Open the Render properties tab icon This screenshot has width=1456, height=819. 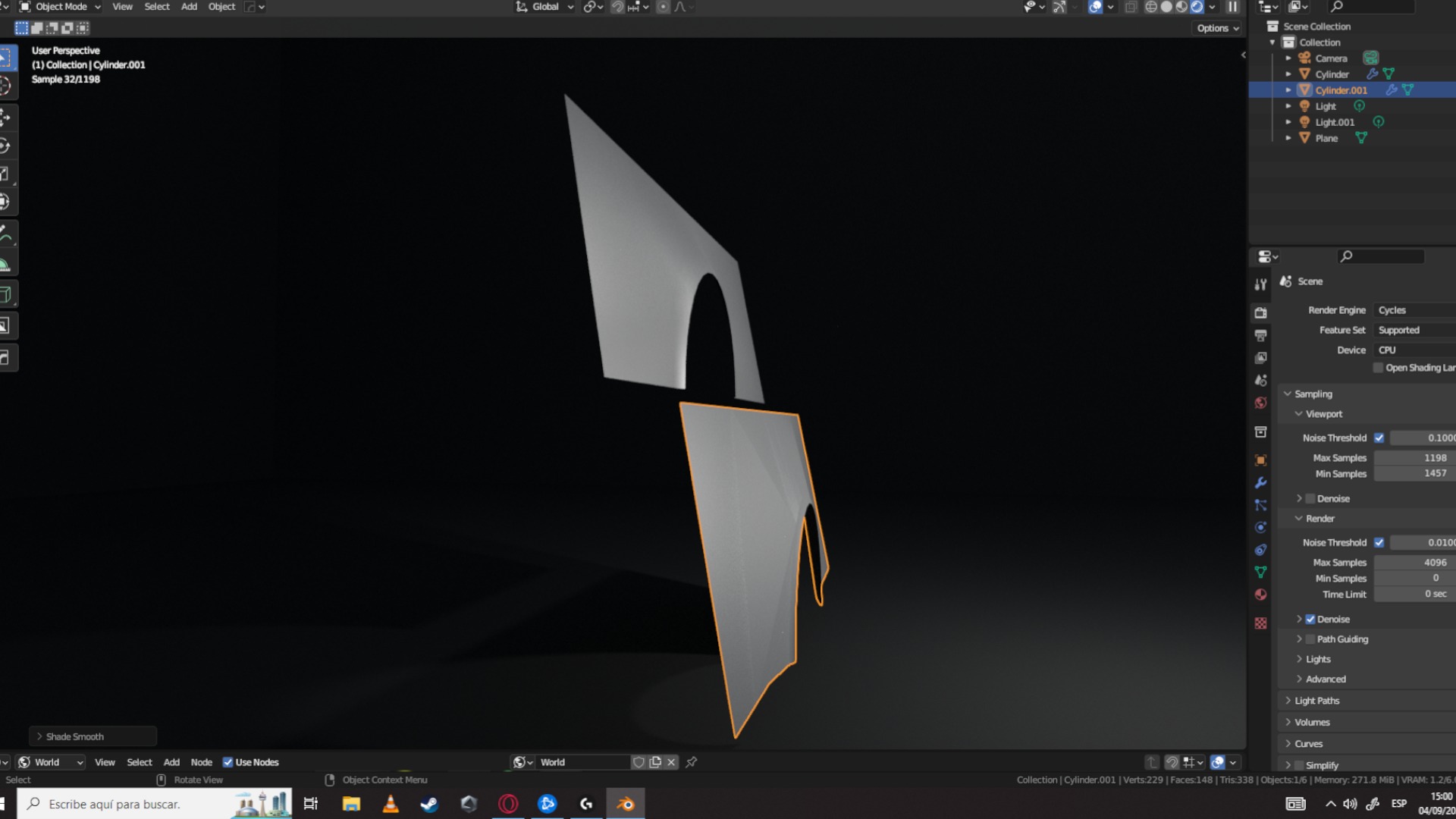click(1260, 312)
